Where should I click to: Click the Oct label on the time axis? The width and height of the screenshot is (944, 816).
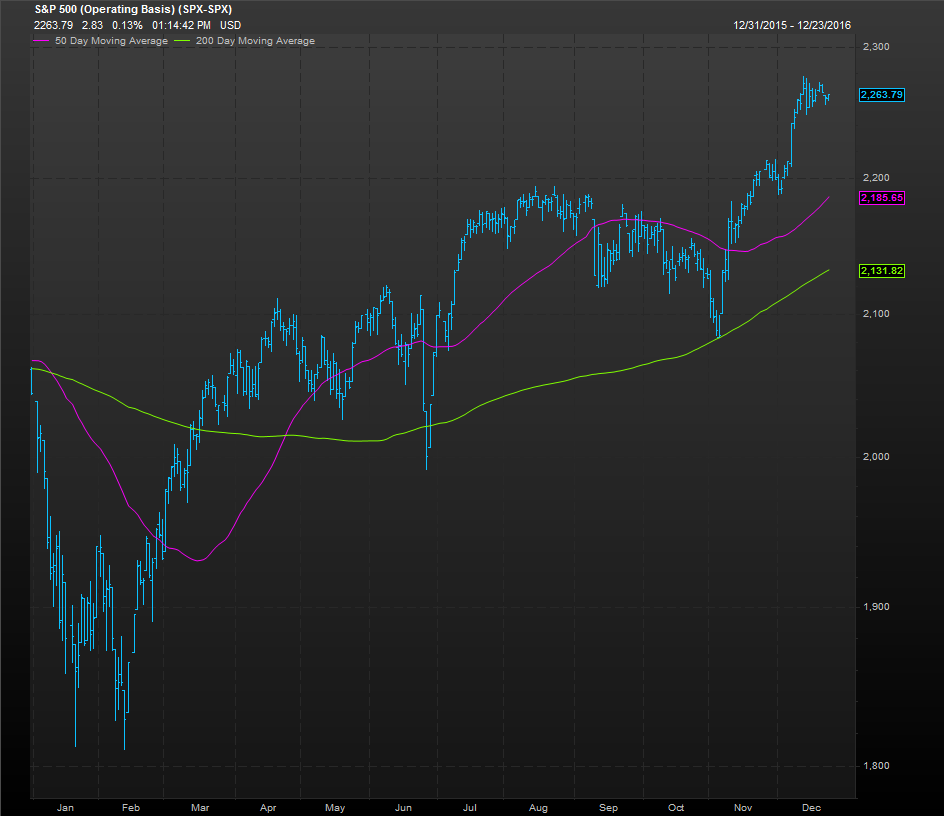point(675,808)
